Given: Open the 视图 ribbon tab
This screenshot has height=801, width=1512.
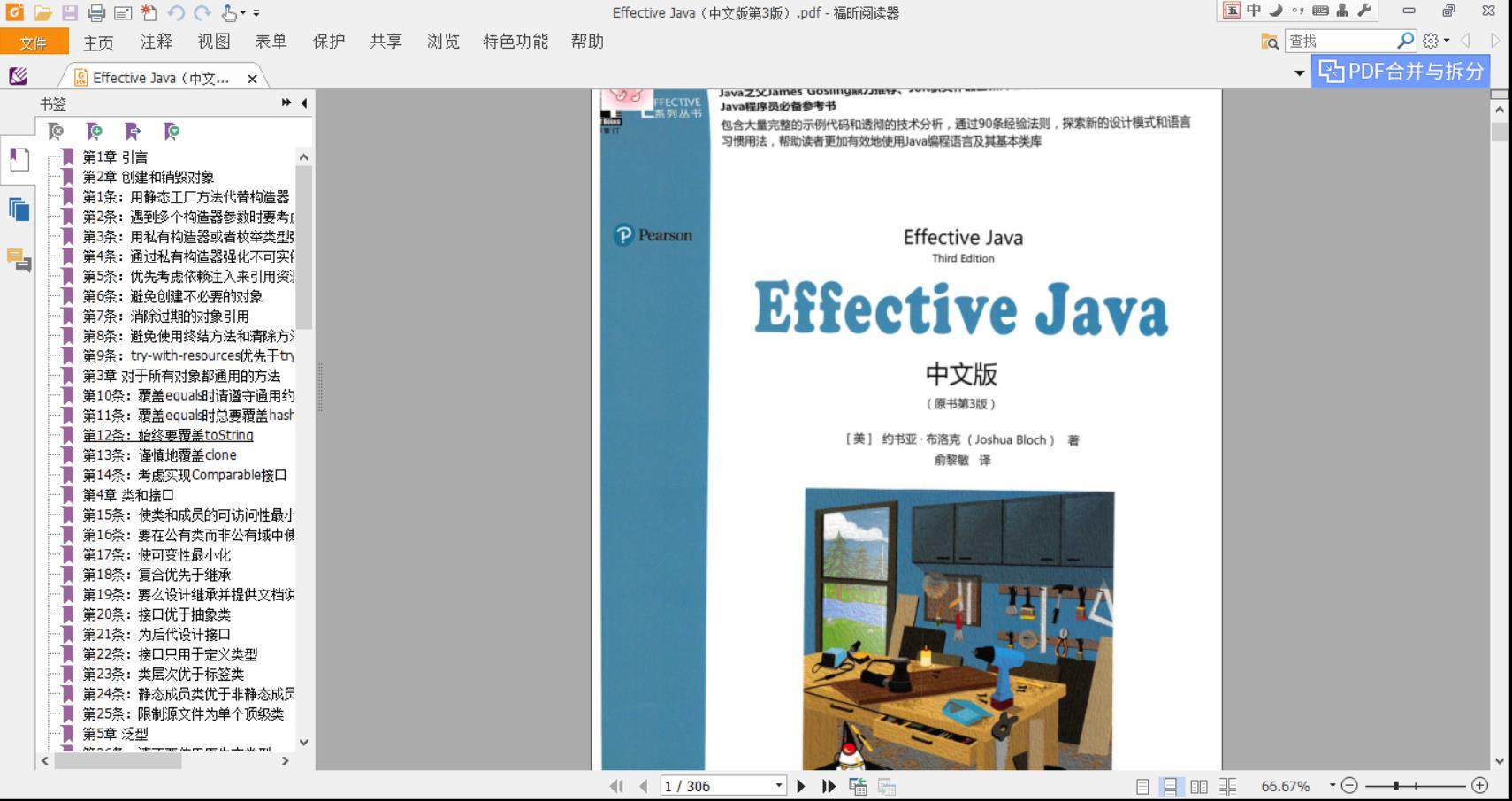Looking at the screenshot, I should (x=214, y=42).
